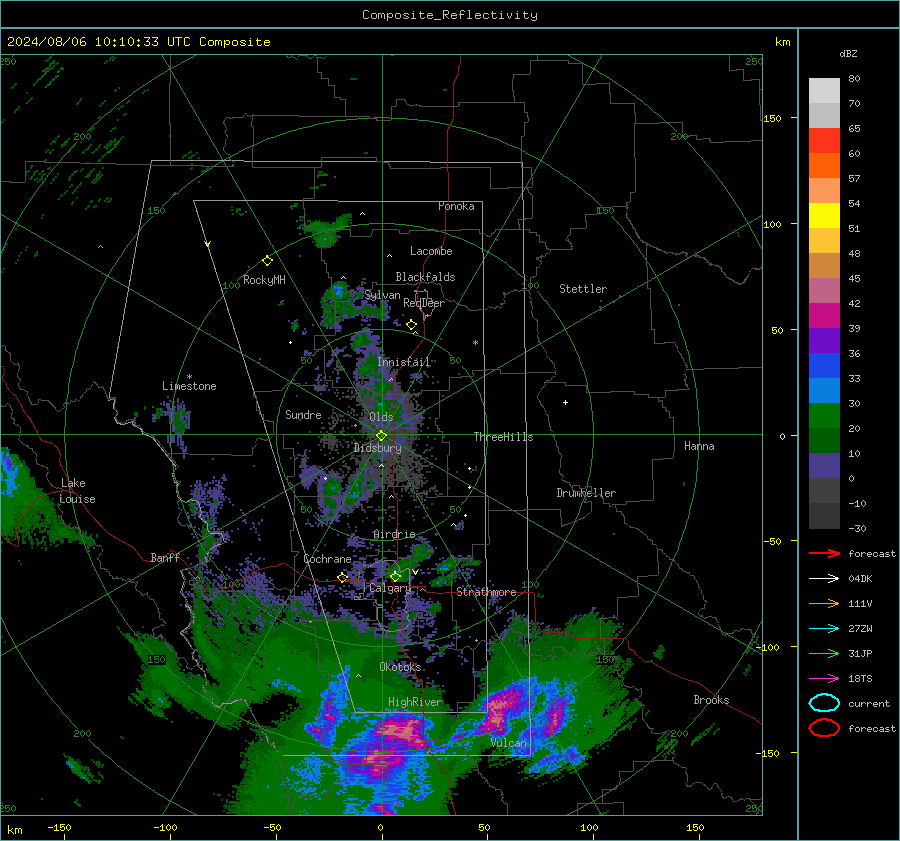Click the 'km' label in bottom-left corner

pos(15,830)
